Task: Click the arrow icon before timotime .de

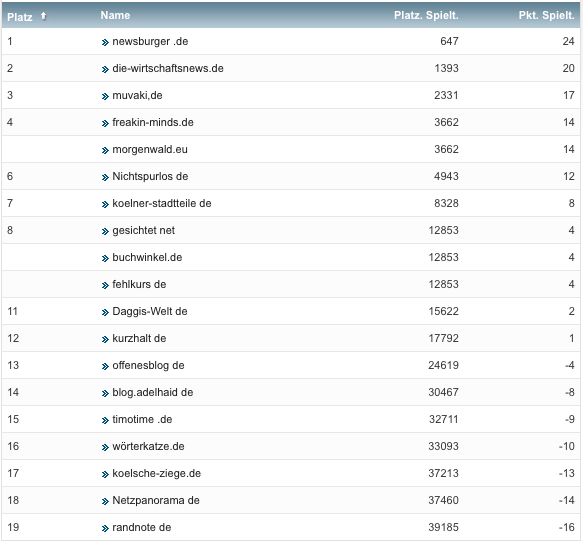Action: (105, 421)
